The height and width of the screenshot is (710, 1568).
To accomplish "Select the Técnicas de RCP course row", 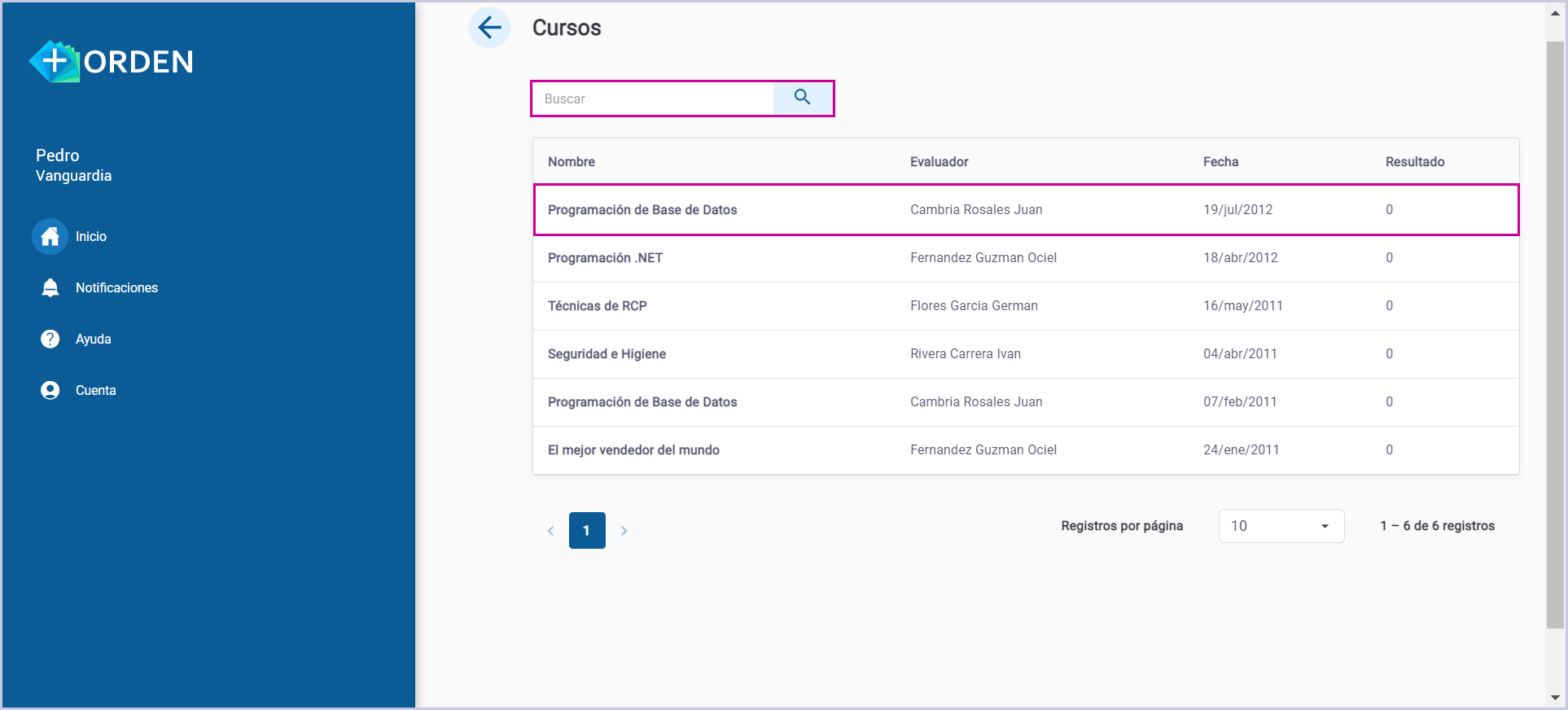I will tap(597, 306).
